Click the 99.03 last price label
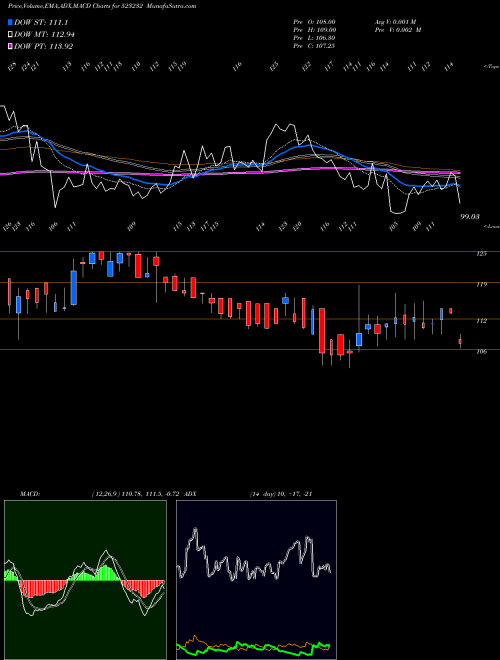 (x=470, y=216)
